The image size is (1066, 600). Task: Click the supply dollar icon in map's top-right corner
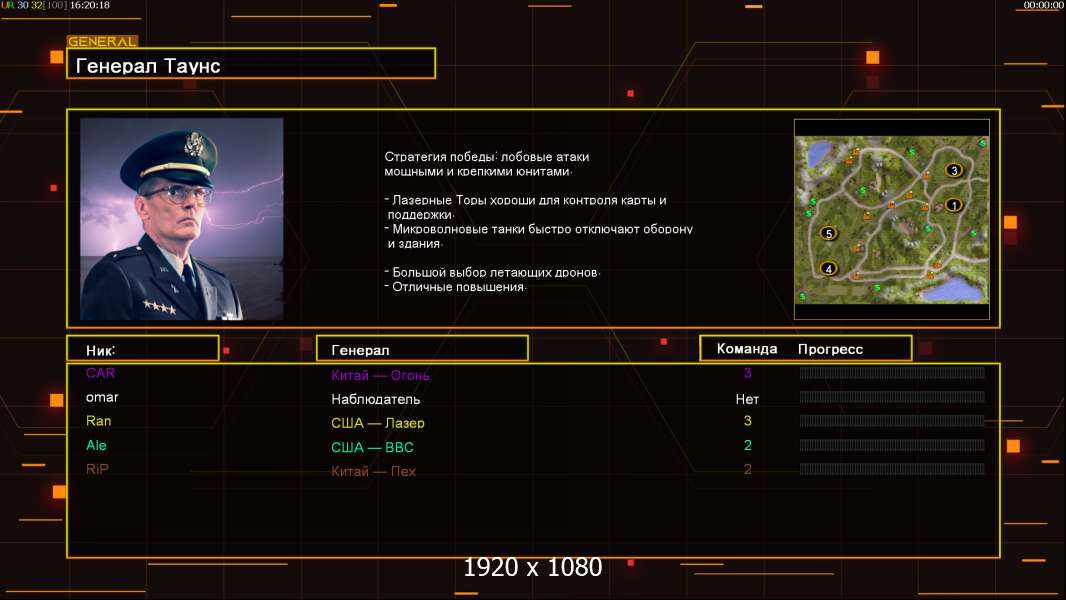[982, 144]
